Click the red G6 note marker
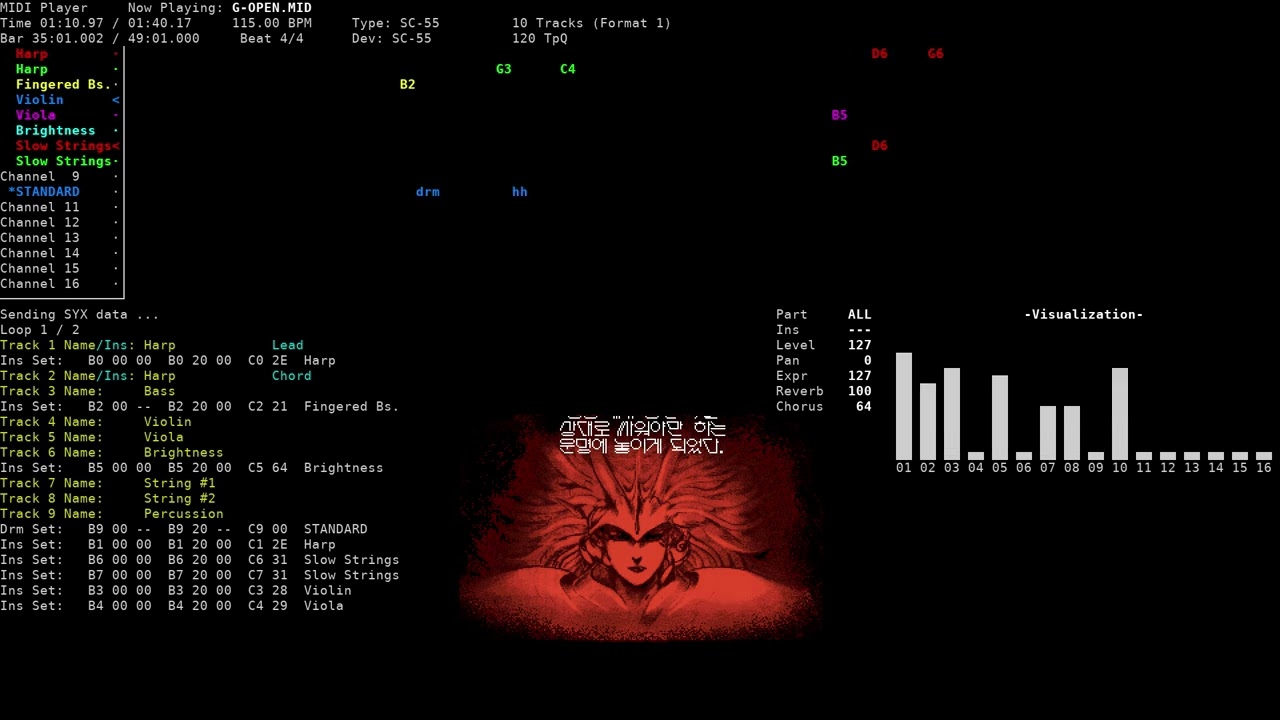This screenshot has height=720, width=1280. pyautogui.click(x=936, y=54)
